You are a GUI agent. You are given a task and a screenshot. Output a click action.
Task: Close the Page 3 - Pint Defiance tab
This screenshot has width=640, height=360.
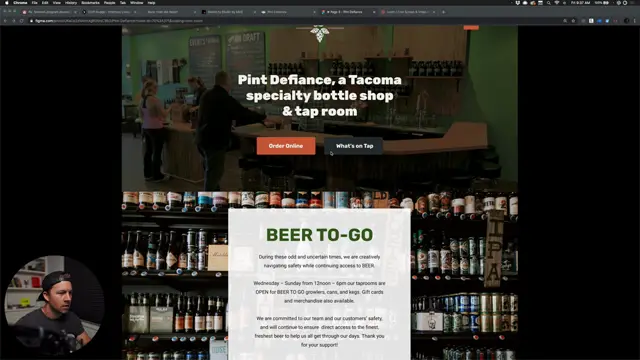[x=374, y=12]
